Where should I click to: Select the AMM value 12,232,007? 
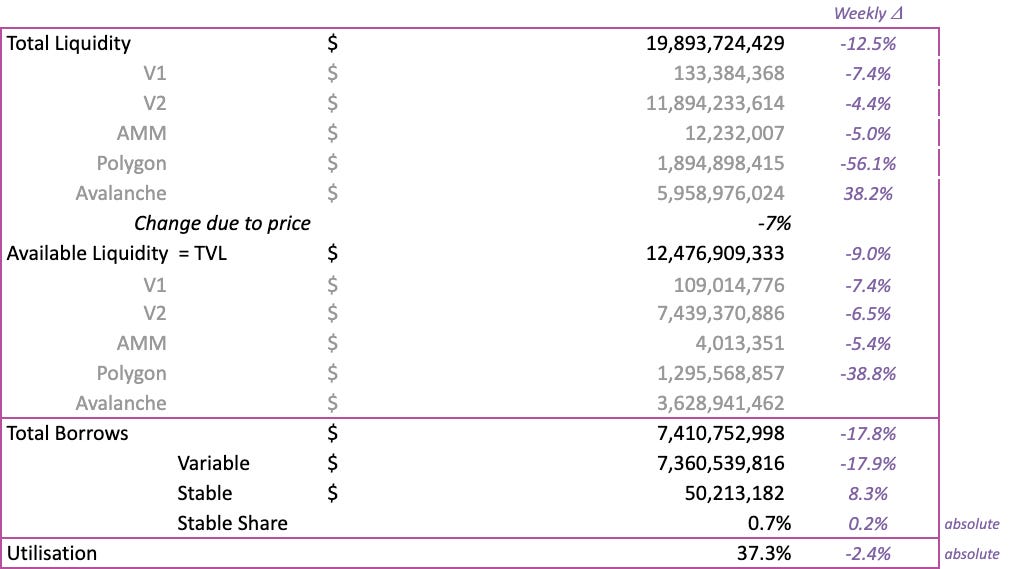click(735, 133)
